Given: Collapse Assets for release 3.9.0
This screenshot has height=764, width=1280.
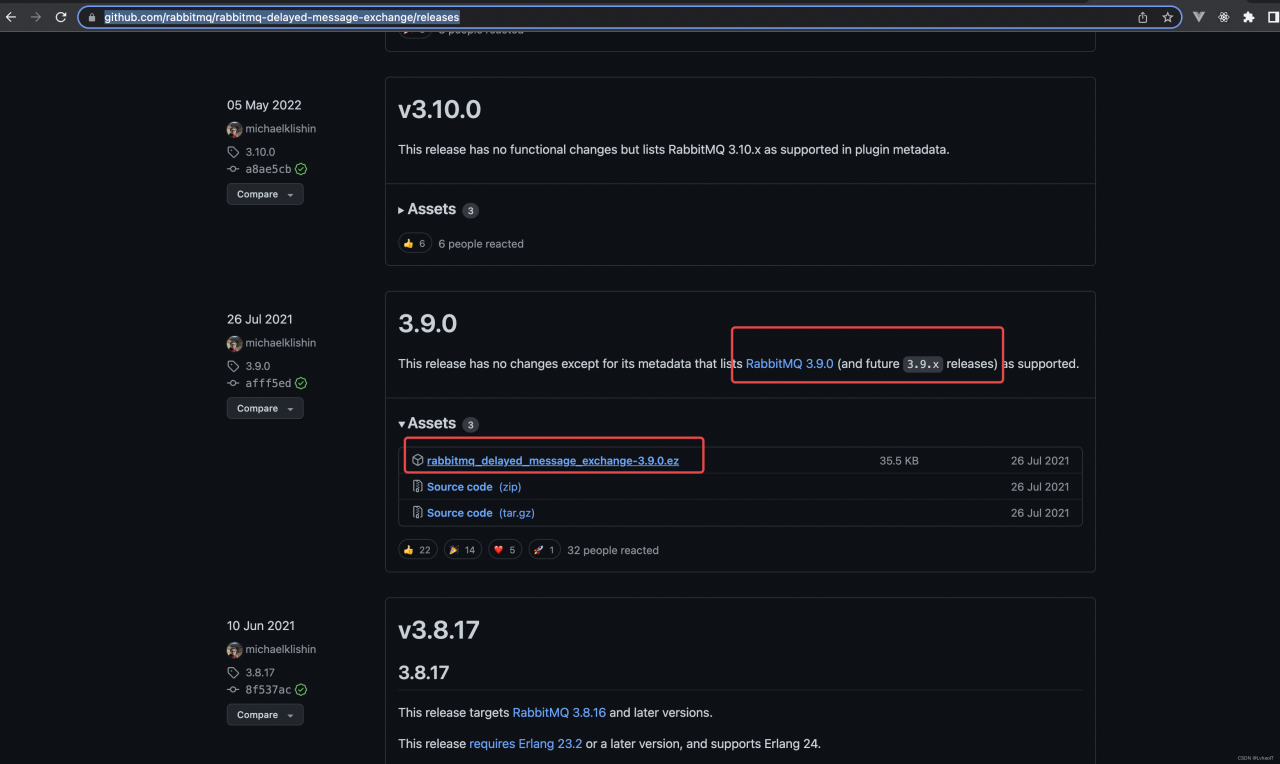Looking at the screenshot, I should click(438, 424).
